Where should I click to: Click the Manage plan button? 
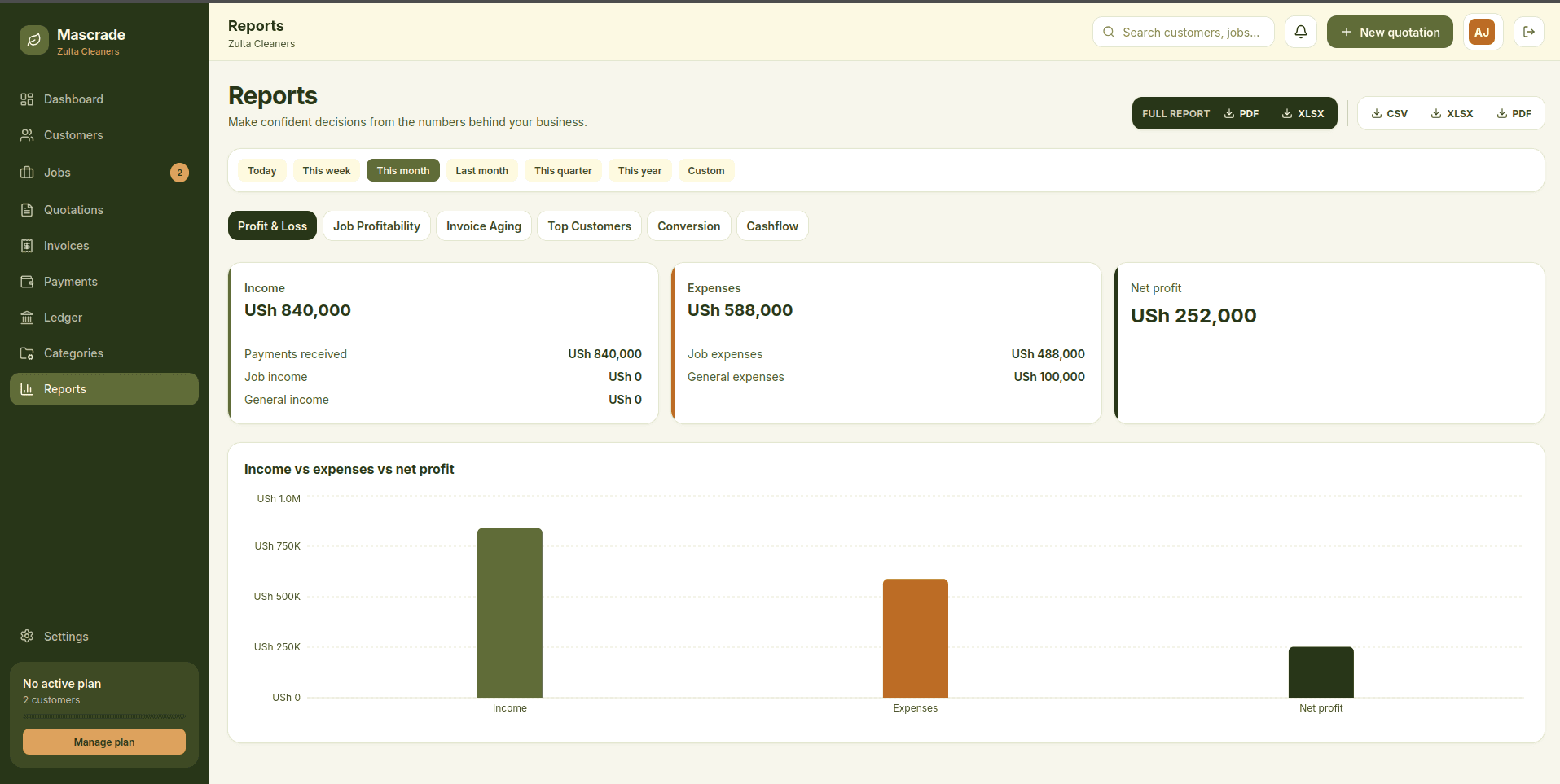[104, 742]
